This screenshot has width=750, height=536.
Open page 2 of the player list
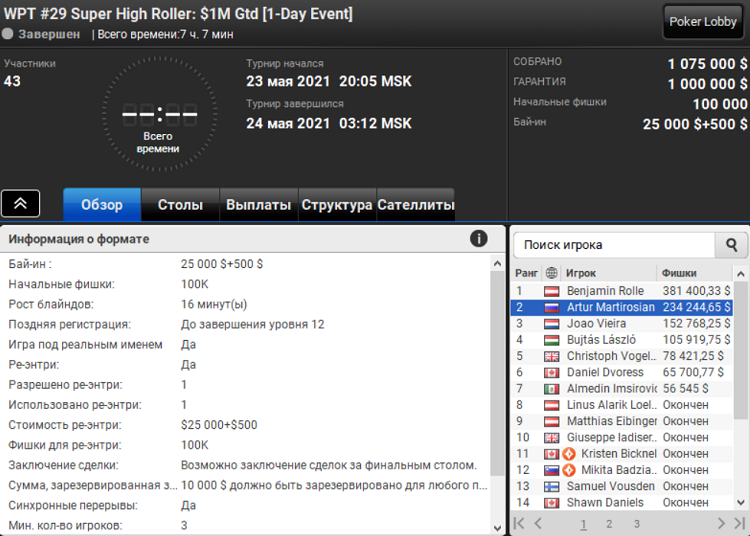(x=609, y=523)
